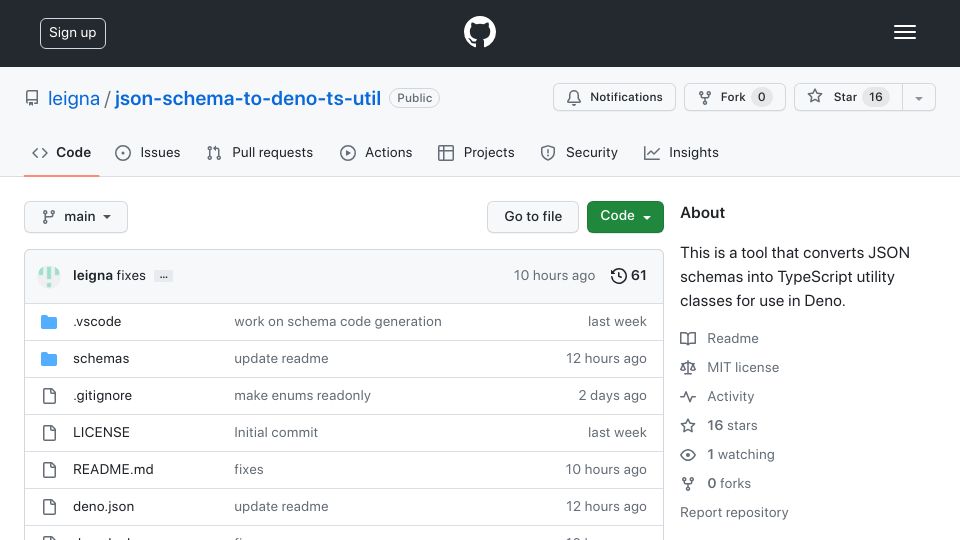Click leigna's avatar in commit header
960x540 pixels.
point(49,276)
